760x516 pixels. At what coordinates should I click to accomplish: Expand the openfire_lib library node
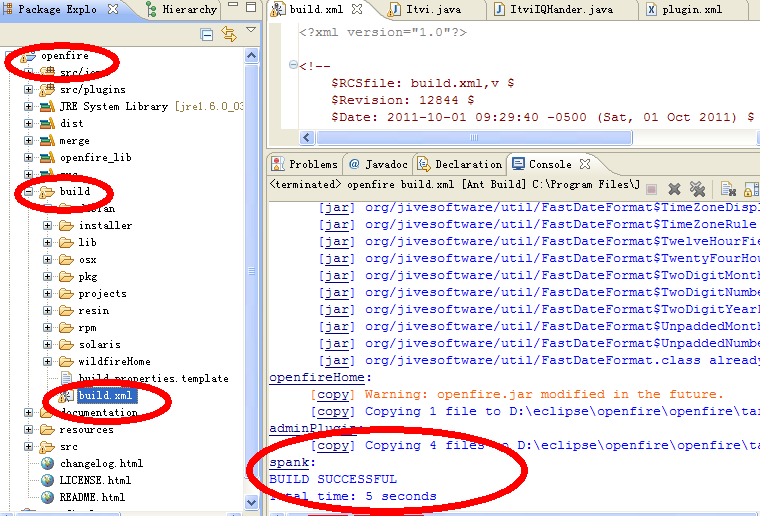point(28,157)
